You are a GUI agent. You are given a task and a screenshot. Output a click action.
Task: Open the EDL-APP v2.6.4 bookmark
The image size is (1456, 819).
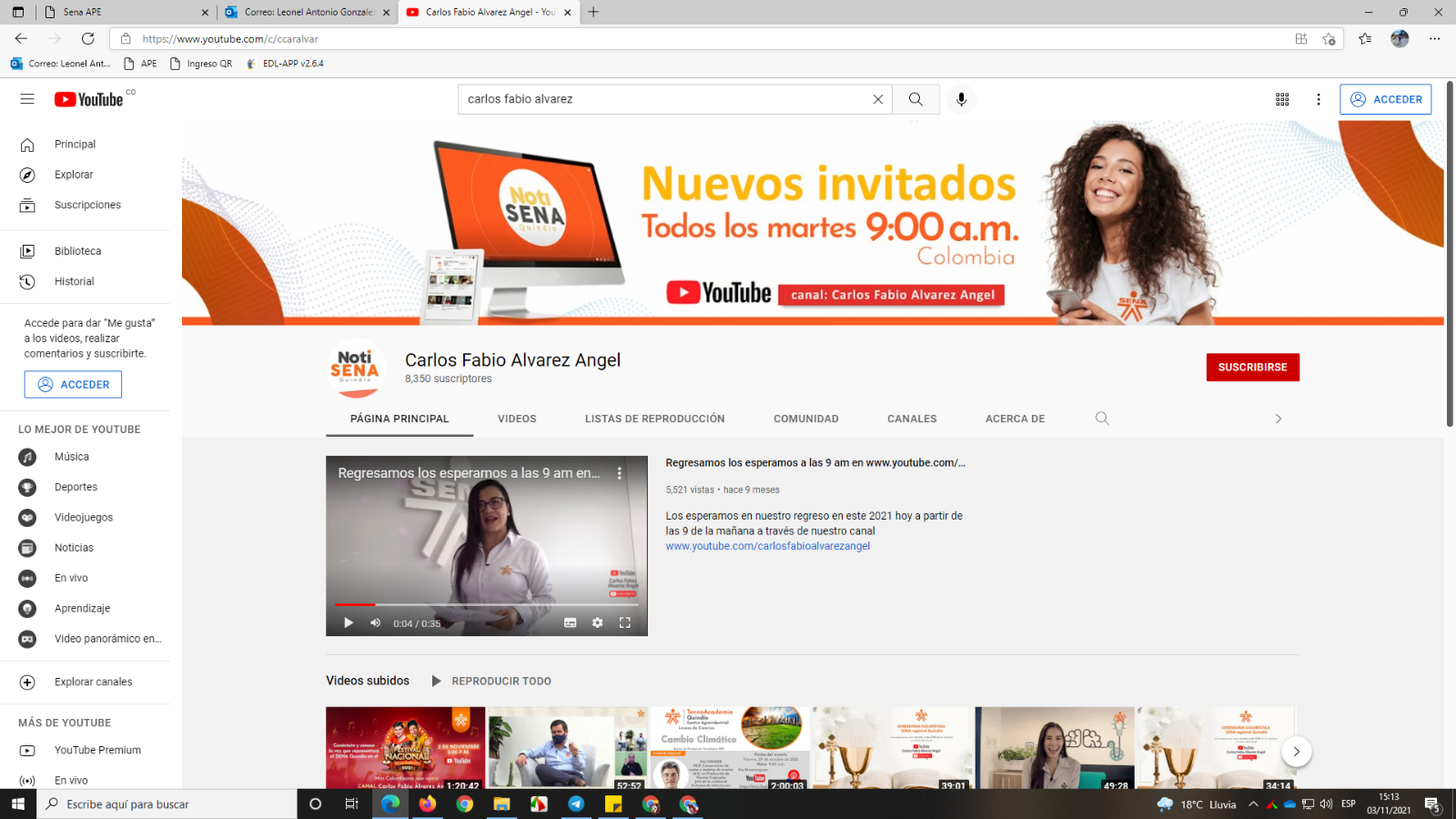pyautogui.click(x=285, y=65)
